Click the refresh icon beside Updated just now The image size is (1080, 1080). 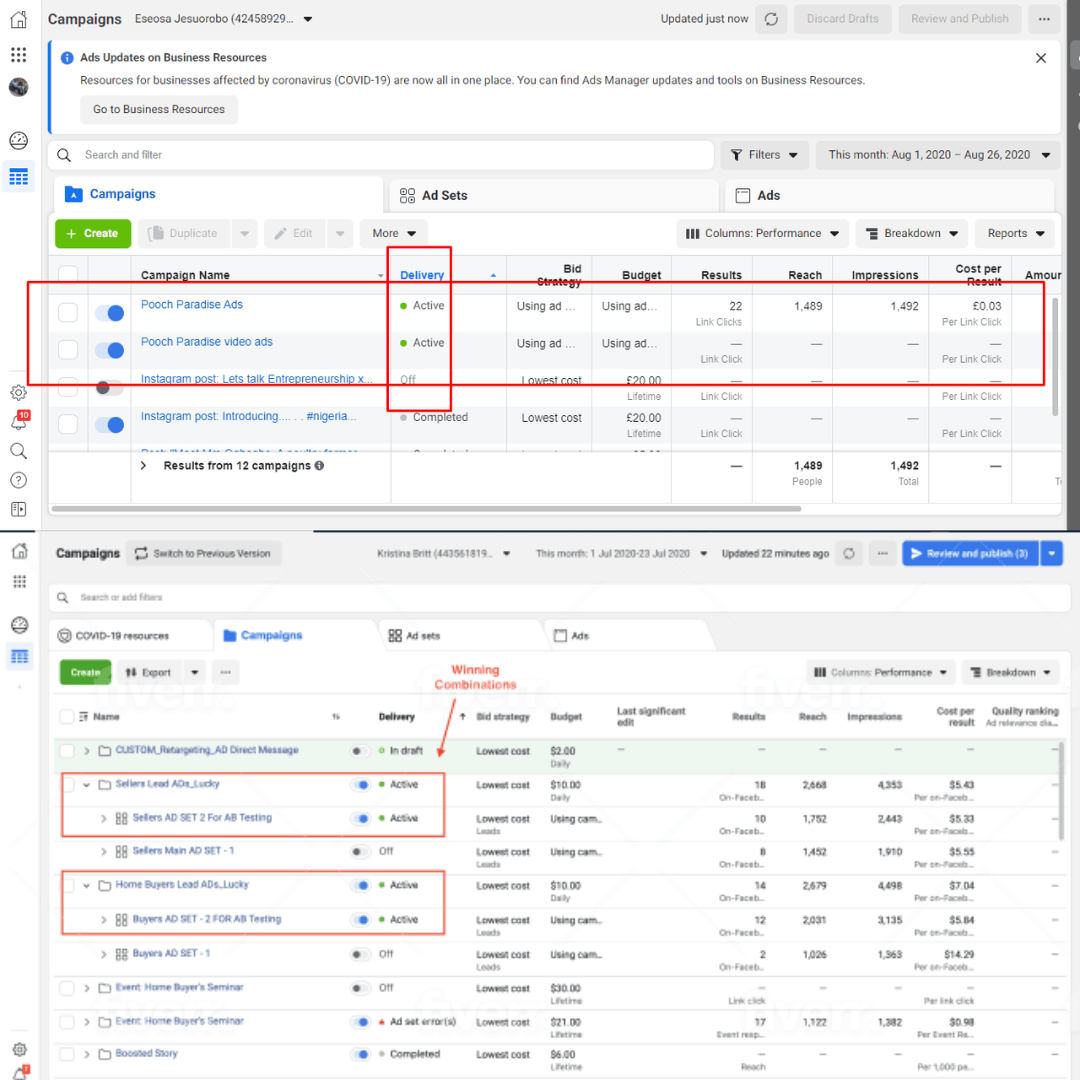(770, 19)
